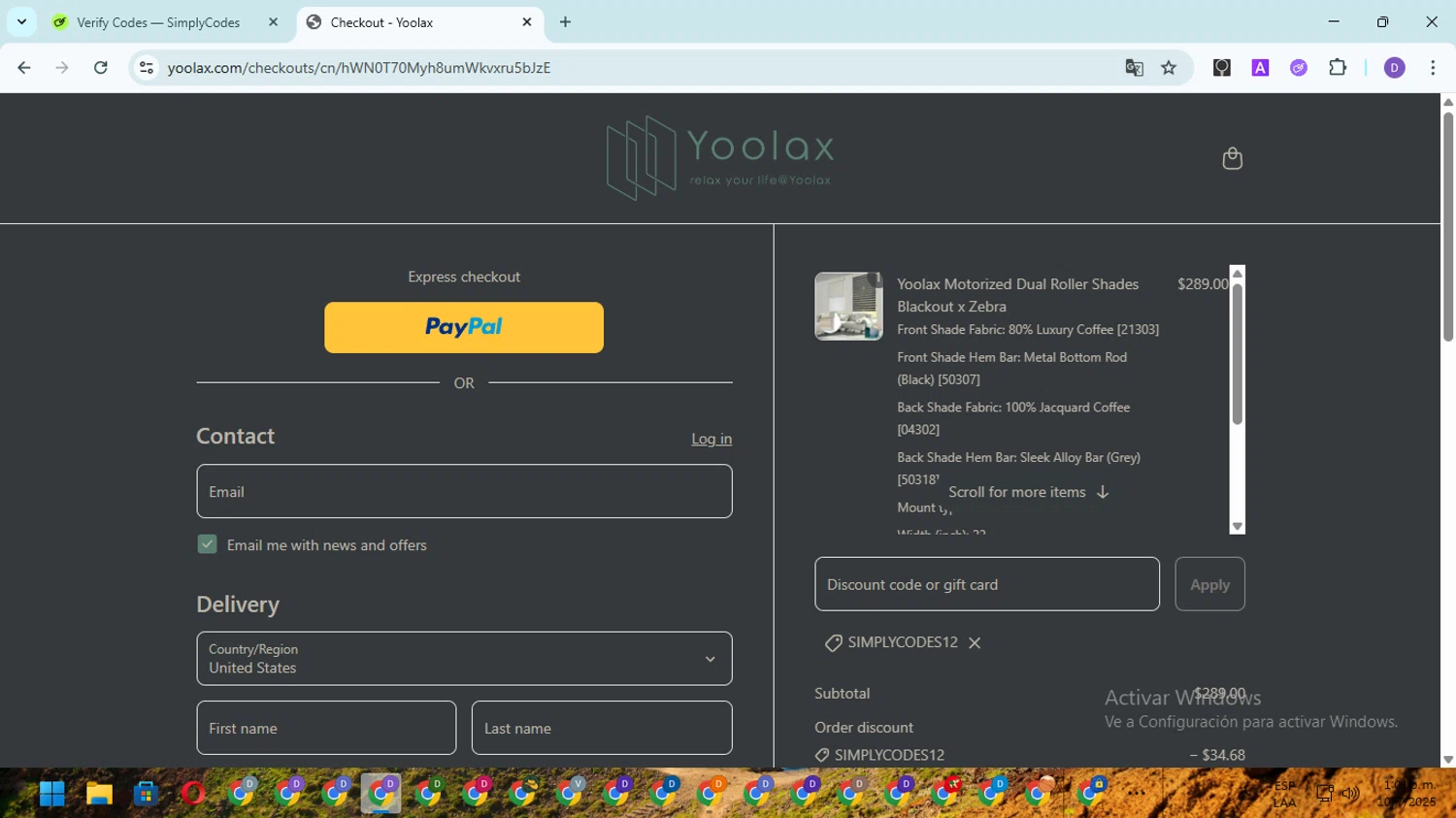Viewport: 1456px width, 818px height.
Task: Open the tab search dropdown arrow
Action: click(x=21, y=21)
